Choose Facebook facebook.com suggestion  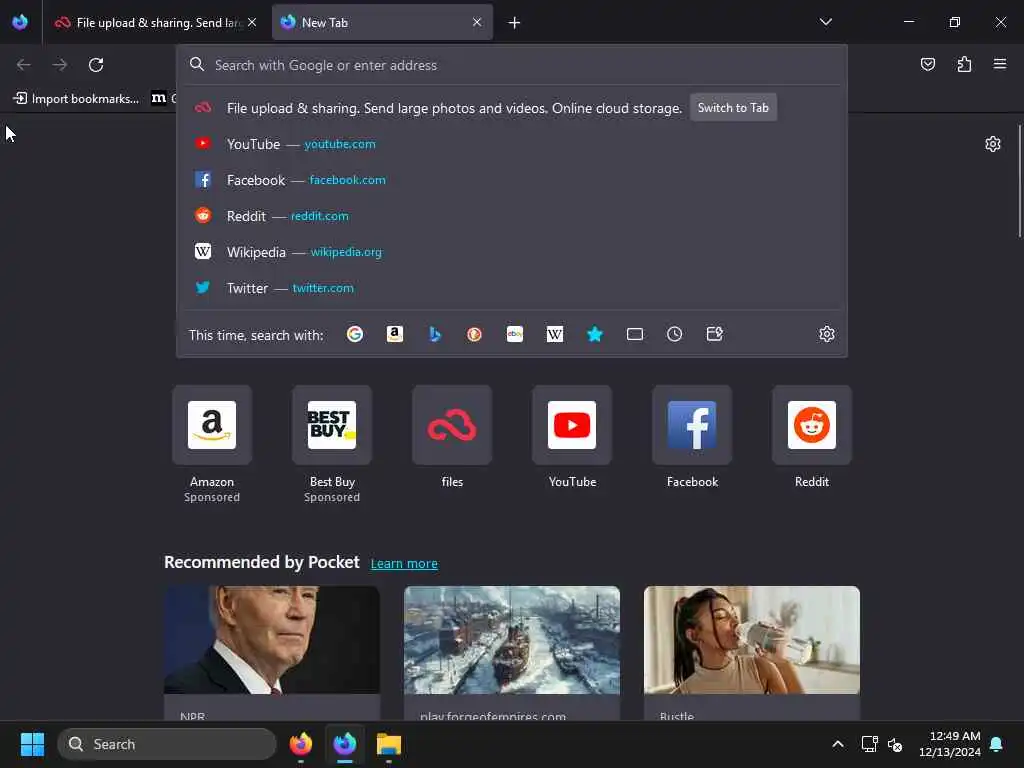coord(512,180)
